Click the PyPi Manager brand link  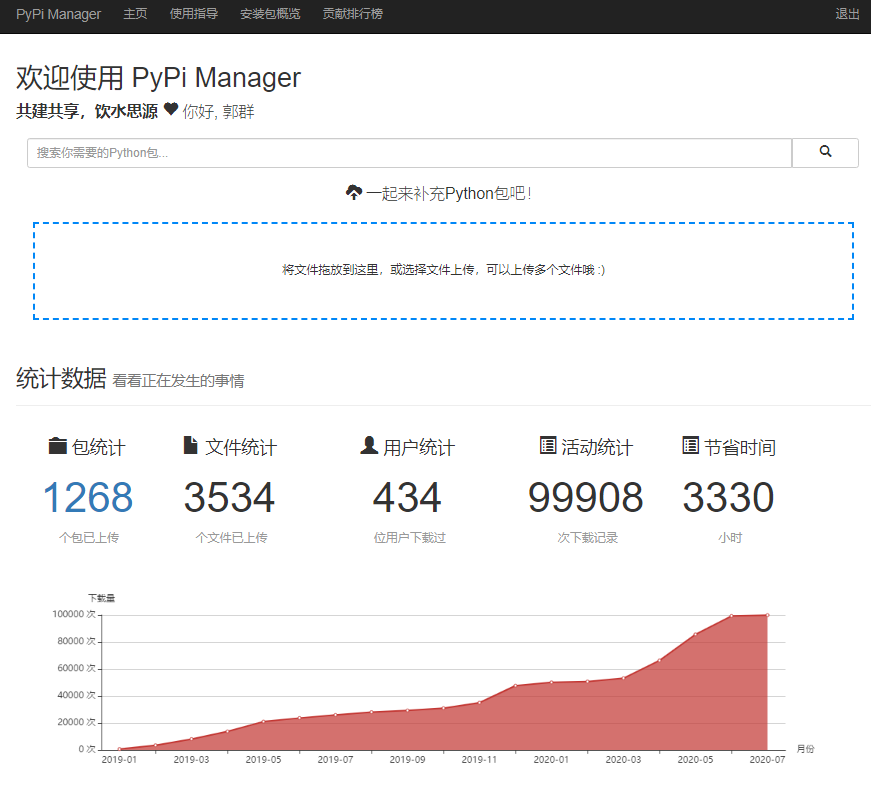58,14
